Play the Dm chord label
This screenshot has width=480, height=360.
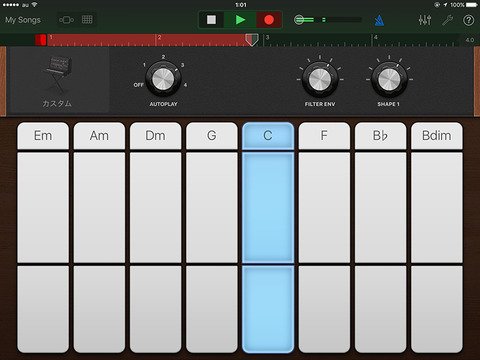pyautogui.click(x=155, y=136)
